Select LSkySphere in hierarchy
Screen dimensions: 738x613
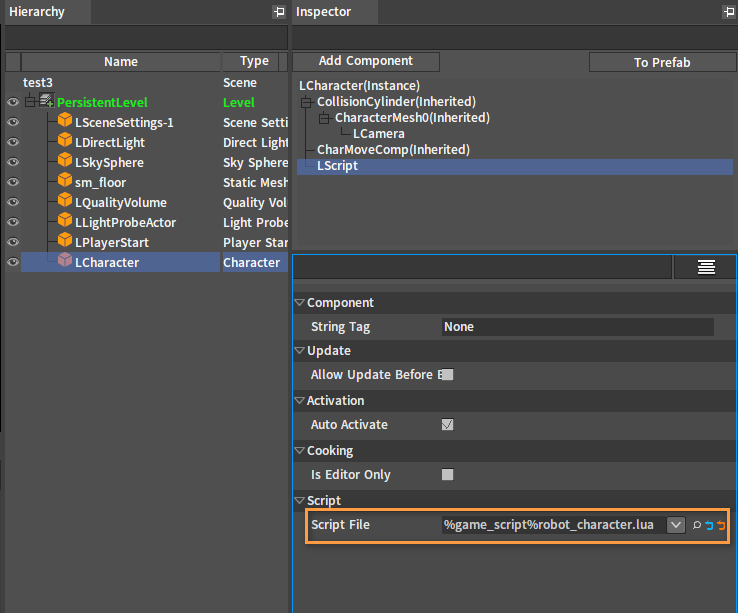pyautogui.click(x=109, y=162)
